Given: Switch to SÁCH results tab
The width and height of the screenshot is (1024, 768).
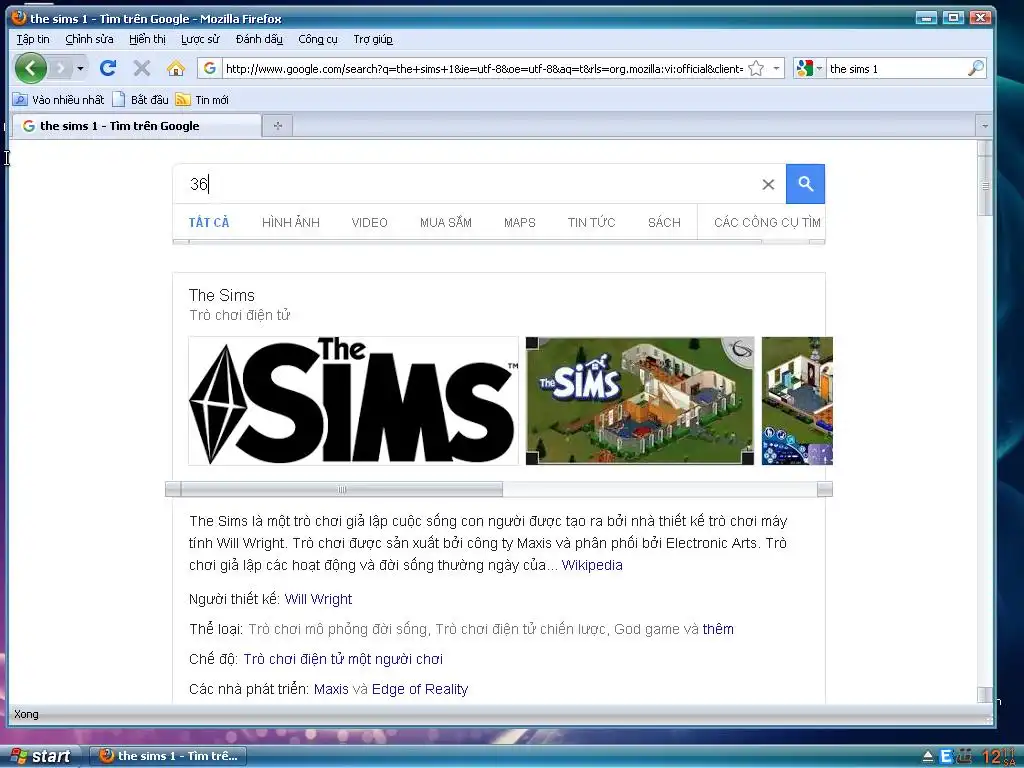Looking at the screenshot, I should [x=664, y=222].
